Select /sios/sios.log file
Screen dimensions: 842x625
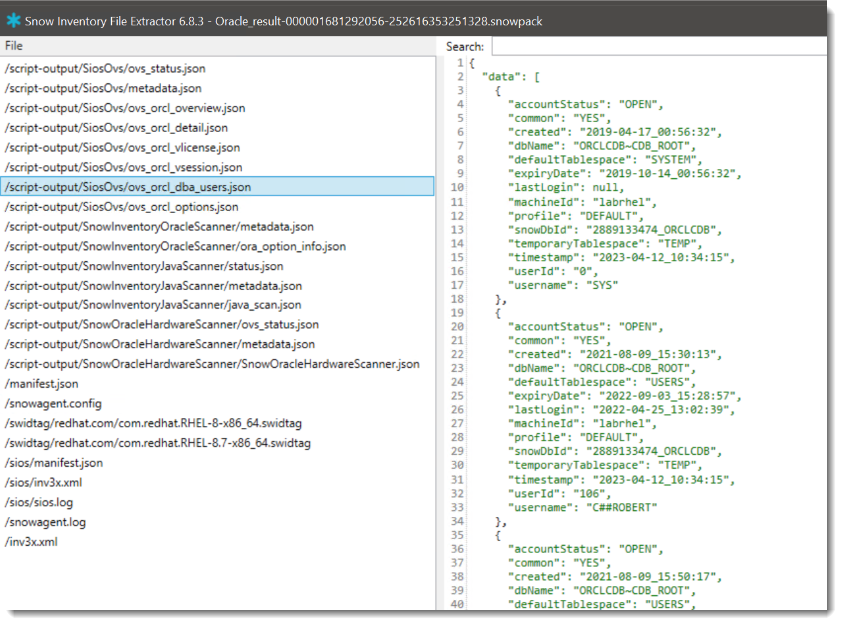pyautogui.click(x=39, y=503)
